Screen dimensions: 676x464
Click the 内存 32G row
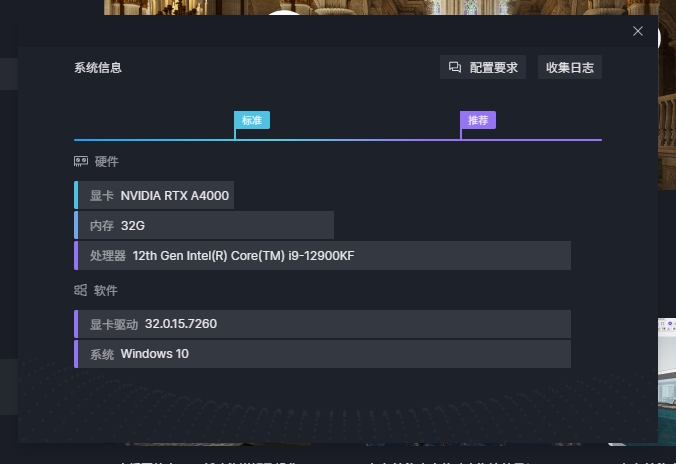point(205,225)
